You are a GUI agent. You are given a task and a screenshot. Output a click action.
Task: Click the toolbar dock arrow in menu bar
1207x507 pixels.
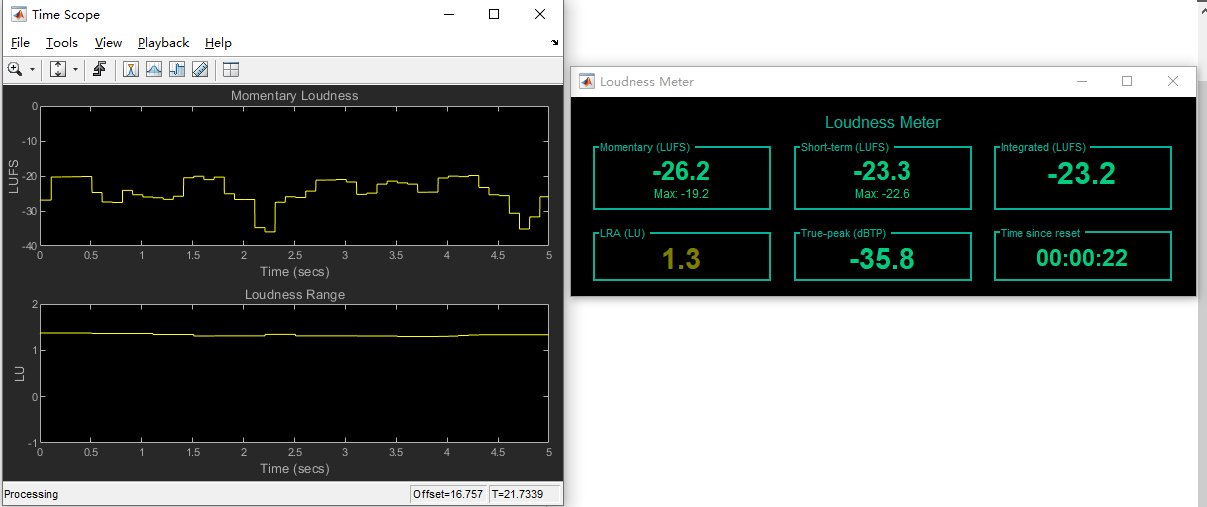[x=555, y=43]
